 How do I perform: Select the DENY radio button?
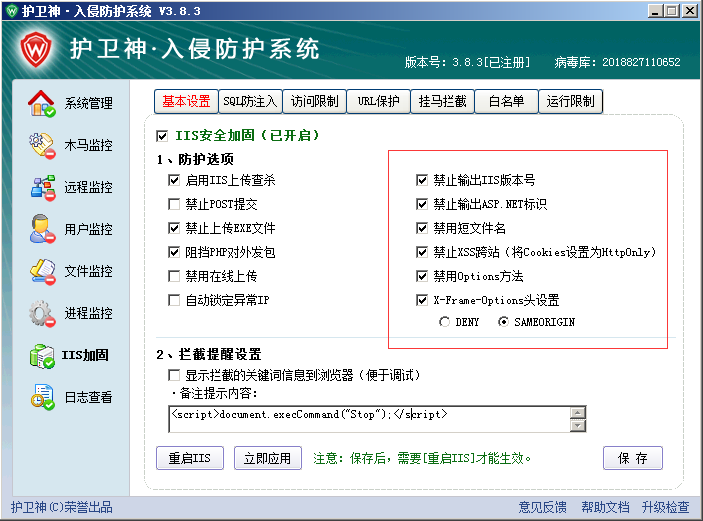[444, 322]
